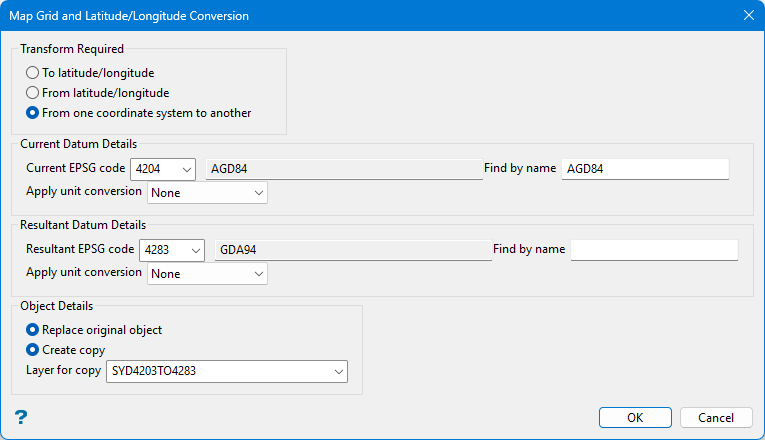Expand current datum Apply unit conversion dropdown

click(258, 192)
